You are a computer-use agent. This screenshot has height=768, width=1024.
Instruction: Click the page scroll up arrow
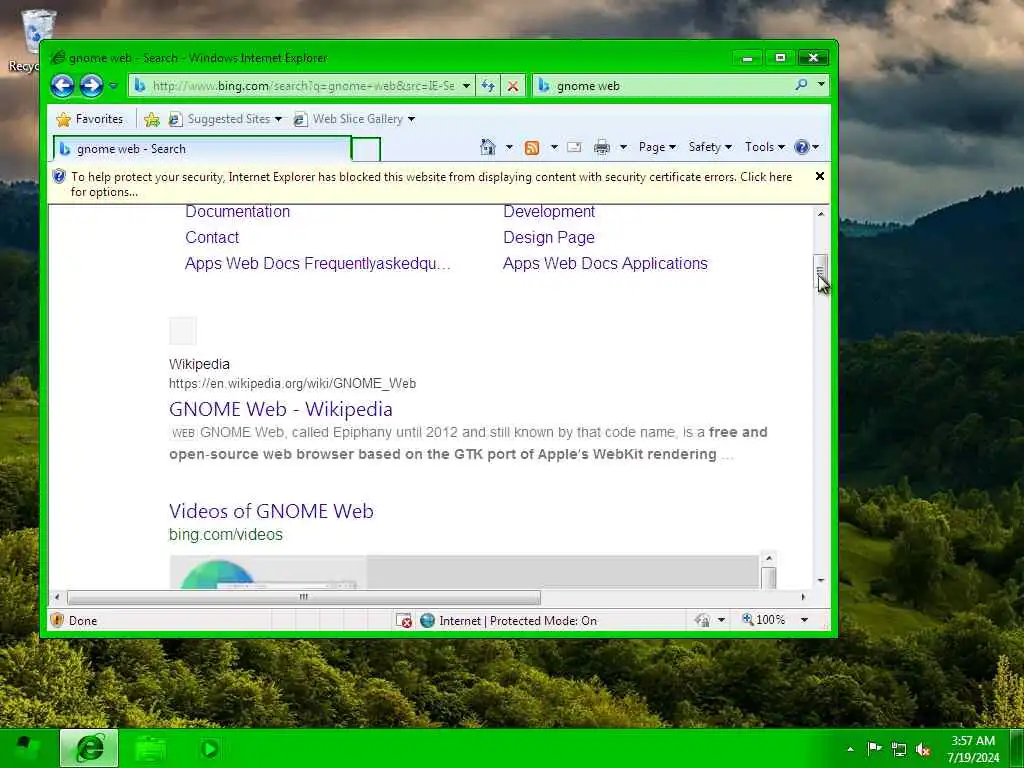(x=821, y=214)
